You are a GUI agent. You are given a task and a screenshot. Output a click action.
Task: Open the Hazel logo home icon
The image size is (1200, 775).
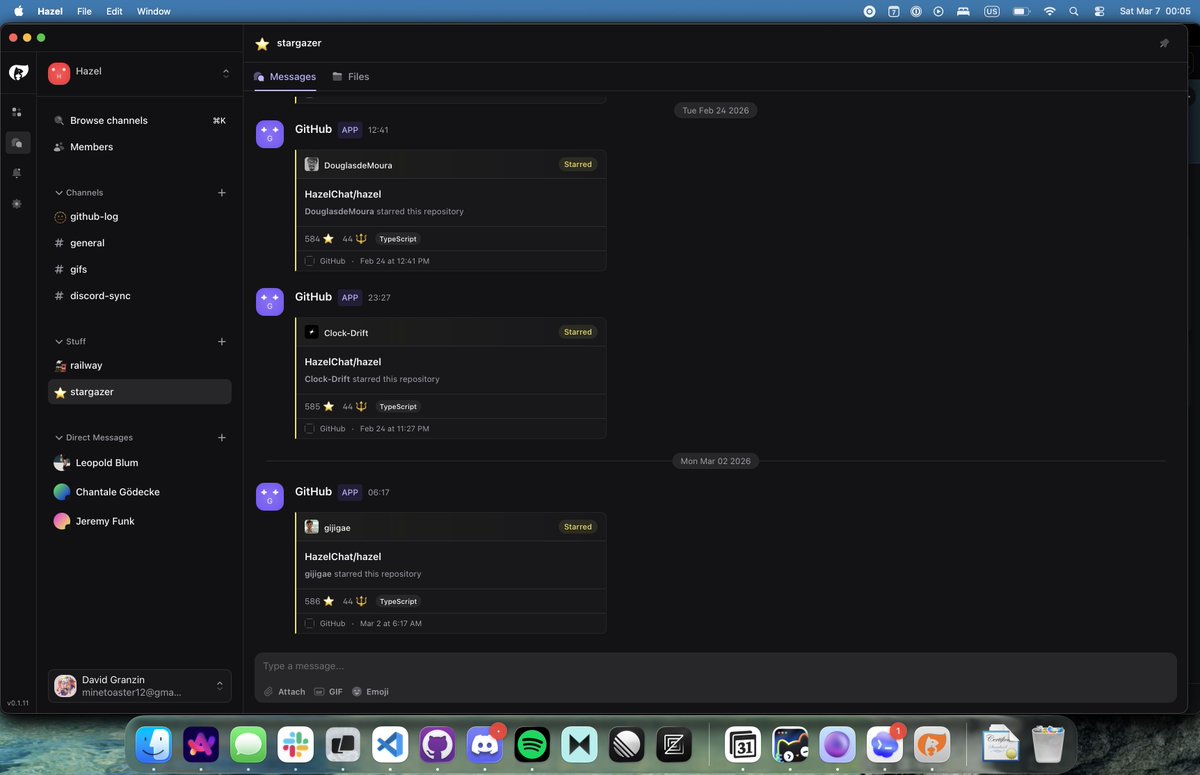pos(18,72)
